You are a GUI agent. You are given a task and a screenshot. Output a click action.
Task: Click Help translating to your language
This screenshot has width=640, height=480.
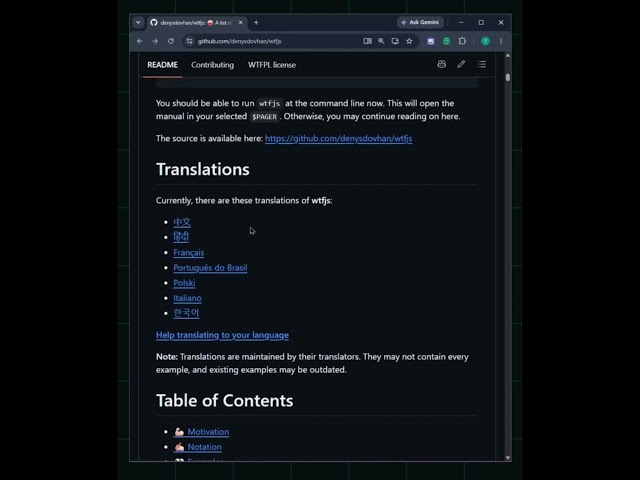(x=222, y=335)
